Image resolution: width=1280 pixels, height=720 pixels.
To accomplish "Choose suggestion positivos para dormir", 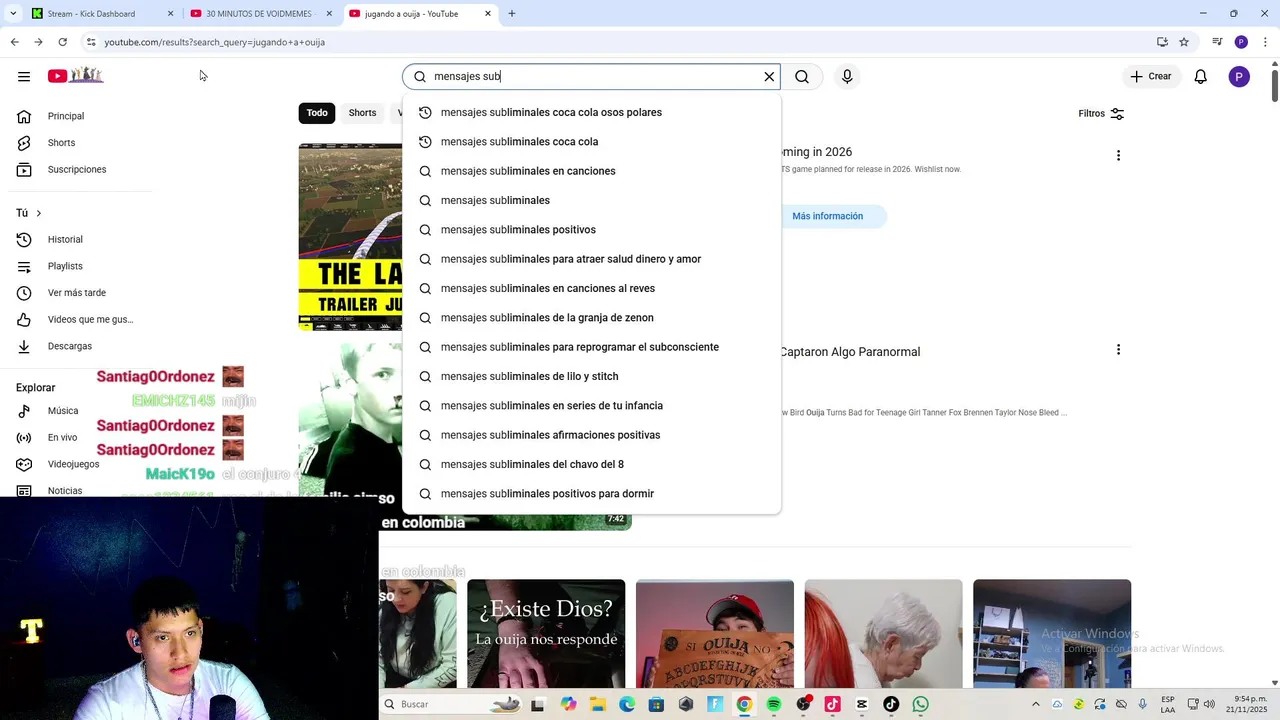I will point(591,494).
